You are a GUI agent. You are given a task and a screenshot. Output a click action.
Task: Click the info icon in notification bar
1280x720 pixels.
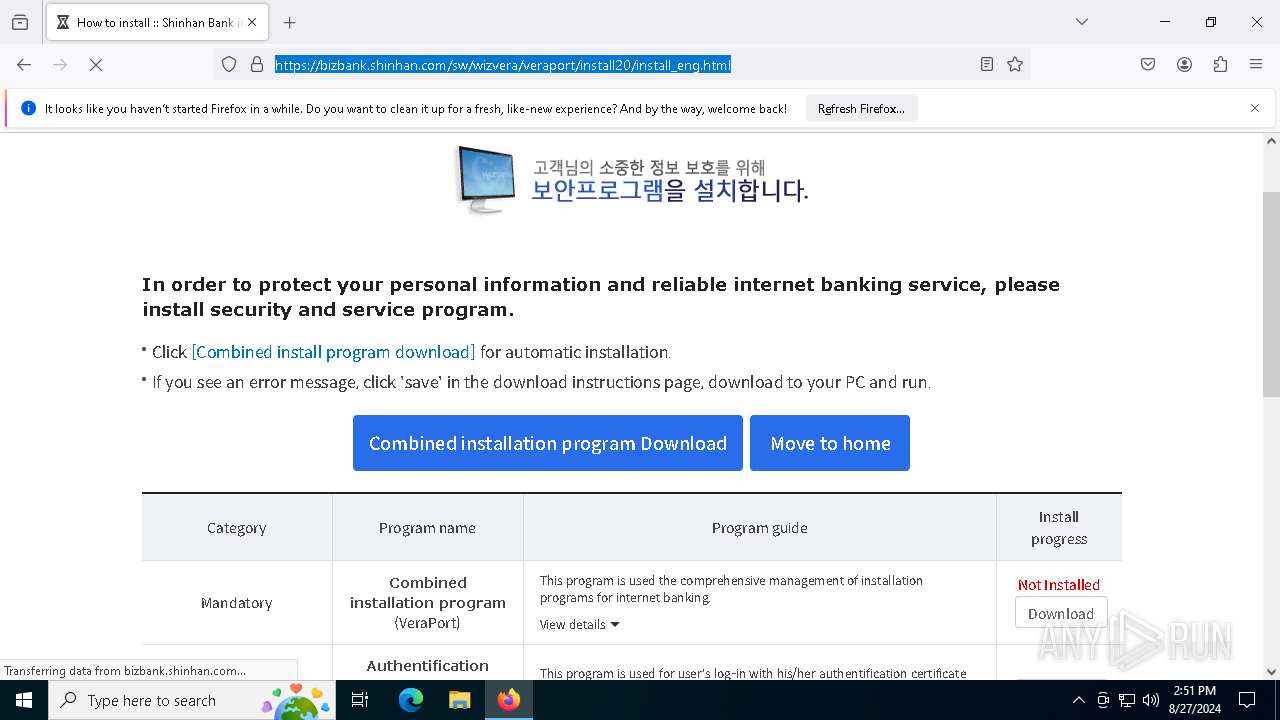tap(28, 108)
